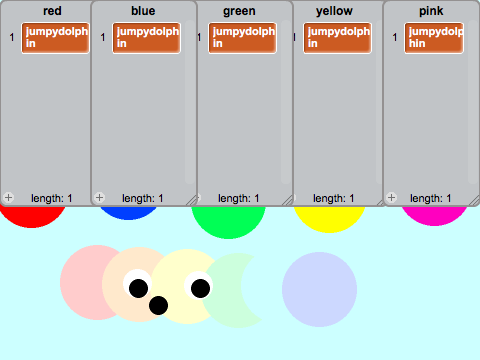The image size is (480, 360).
Task: Click the black nose dot
Action: (x=159, y=305)
